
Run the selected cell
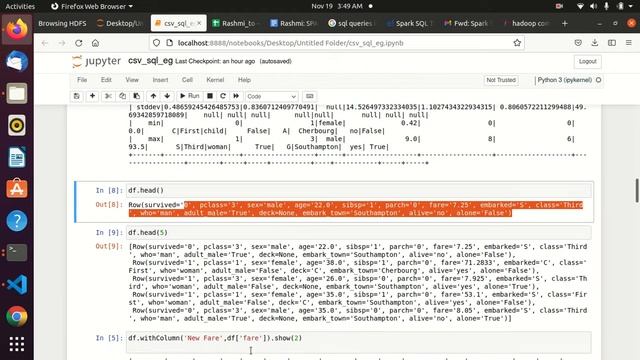click(x=190, y=96)
